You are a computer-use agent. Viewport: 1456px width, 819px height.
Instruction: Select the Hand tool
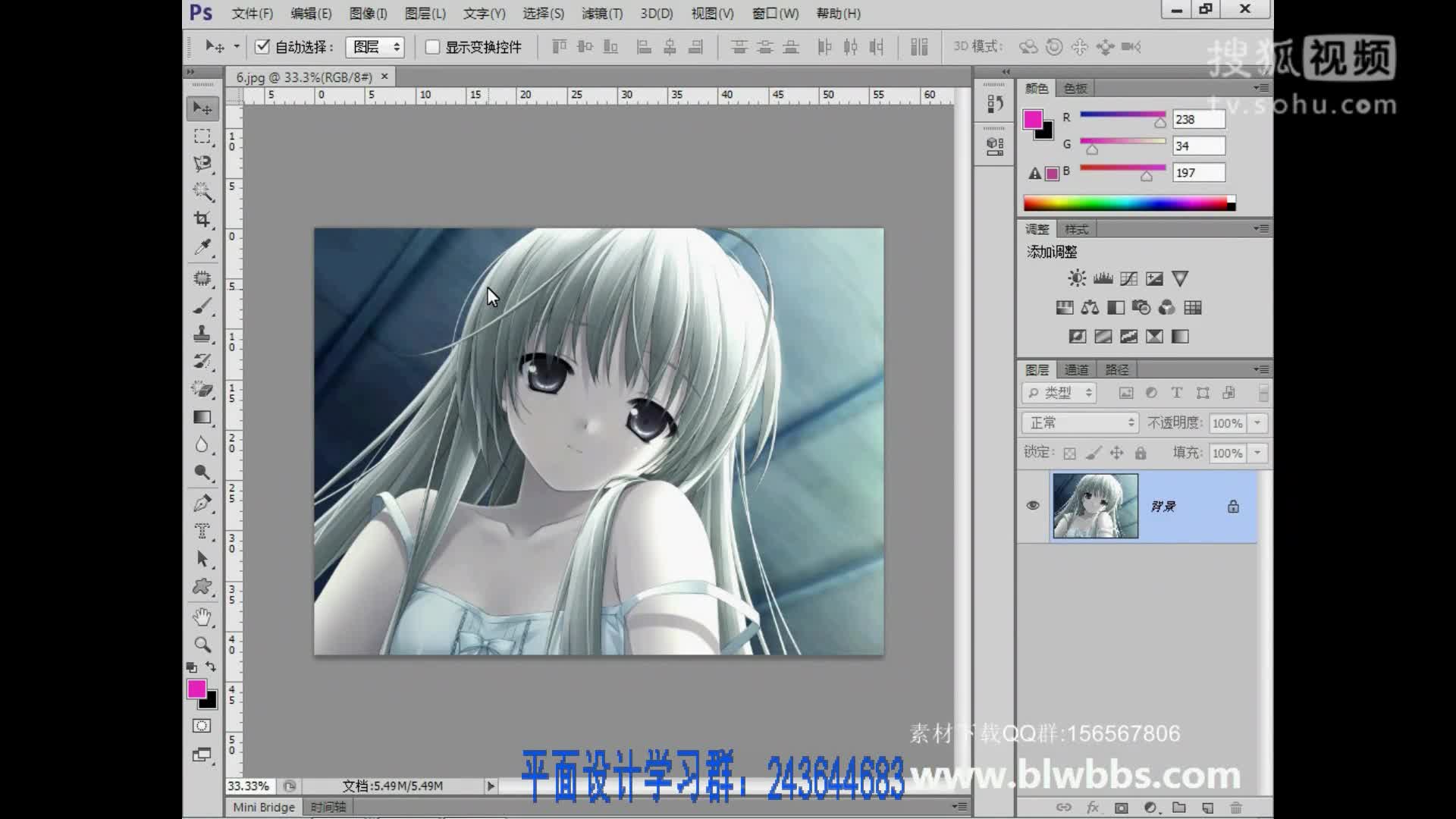tap(202, 617)
